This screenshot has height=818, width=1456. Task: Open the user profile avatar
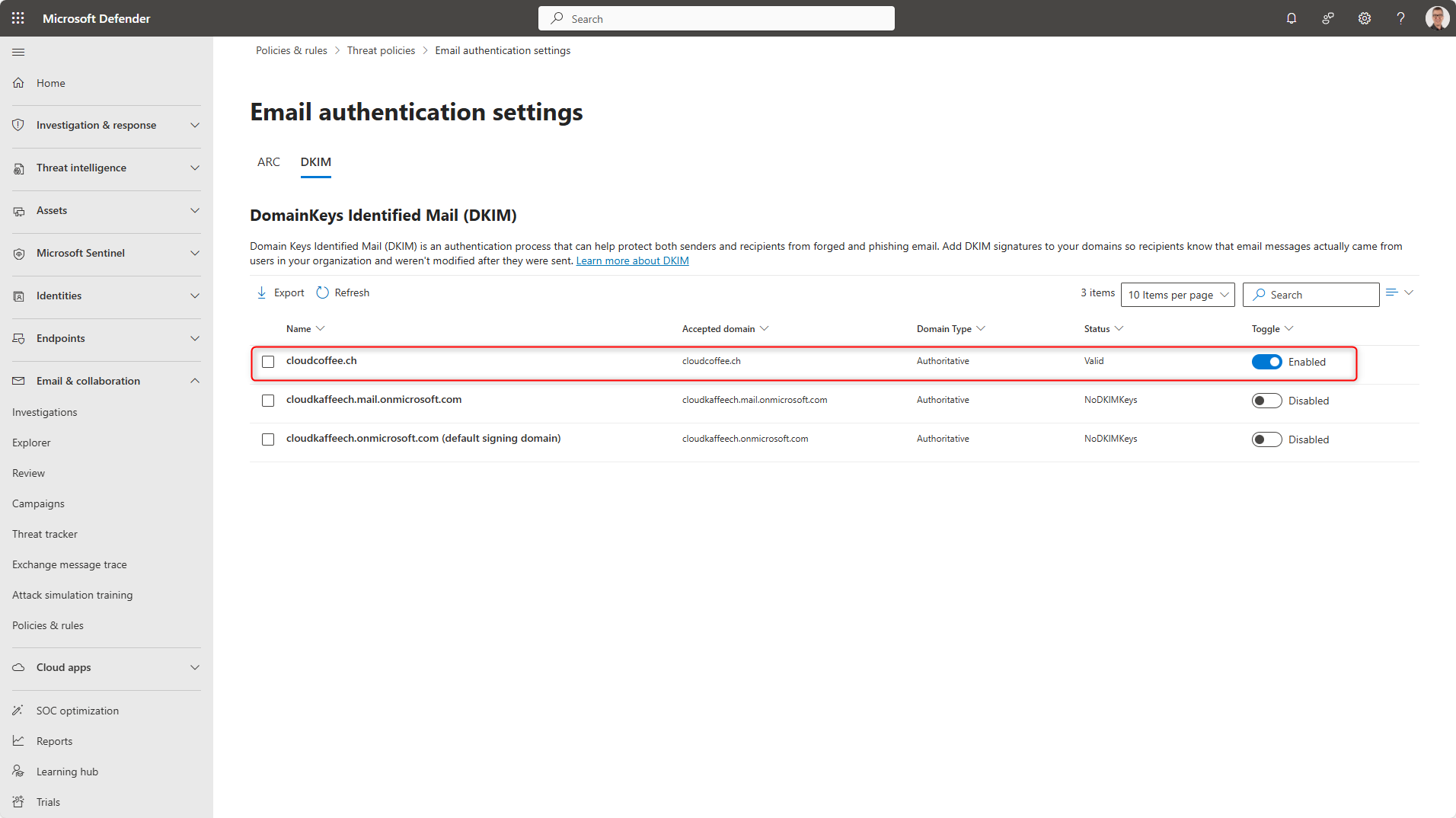pyautogui.click(x=1436, y=18)
